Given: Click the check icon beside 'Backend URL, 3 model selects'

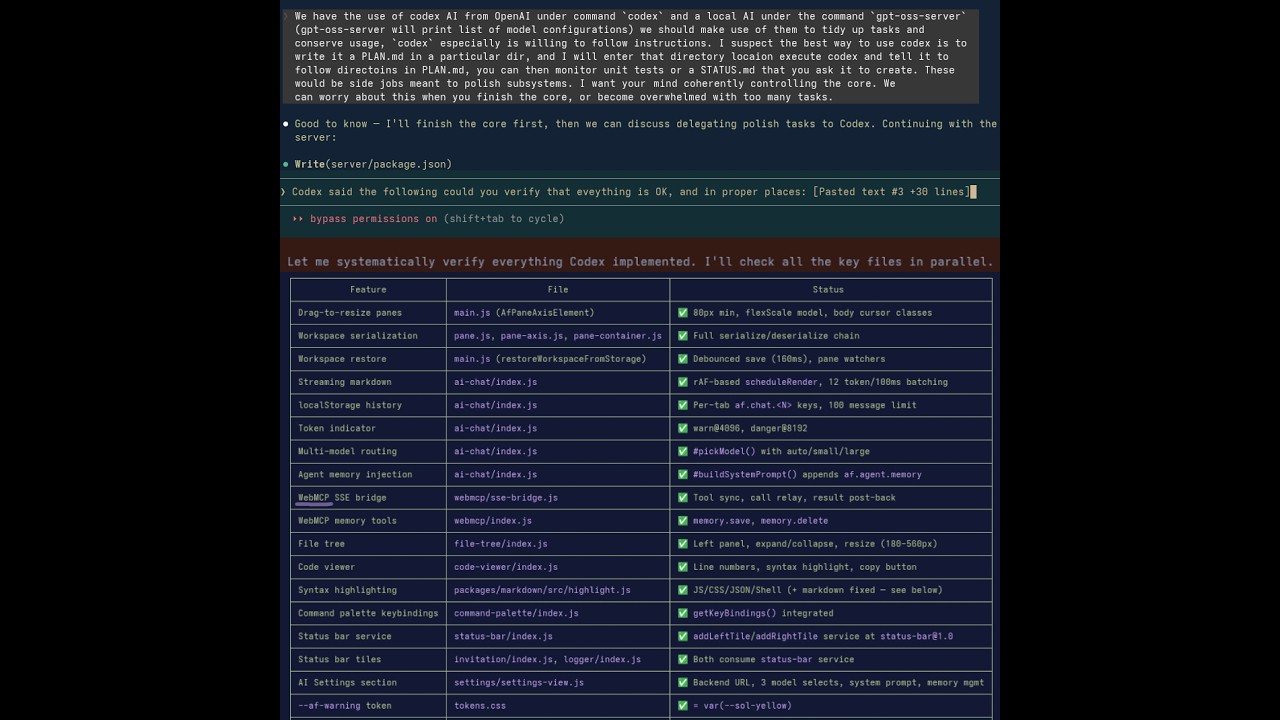Looking at the screenshot, I should pyautogui.click(x=683, y=682).
